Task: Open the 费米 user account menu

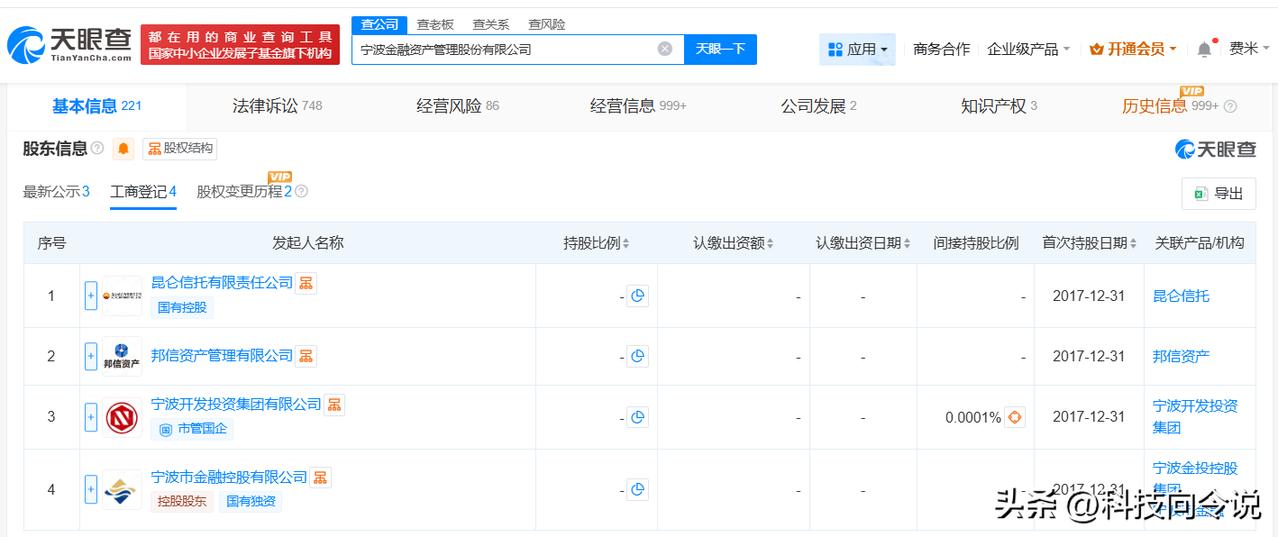Action: [x=1249, y=49]
